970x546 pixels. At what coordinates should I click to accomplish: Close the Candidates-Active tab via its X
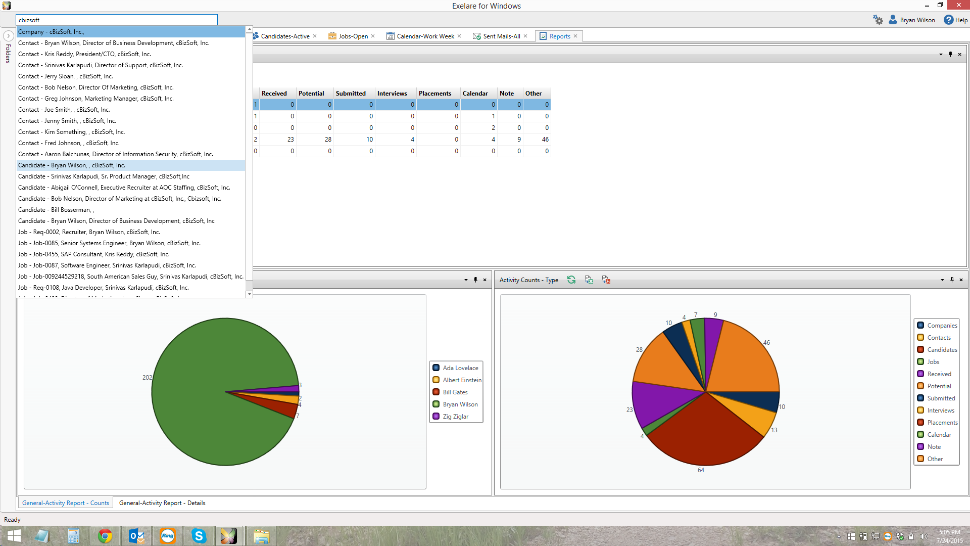pos(314,36)
